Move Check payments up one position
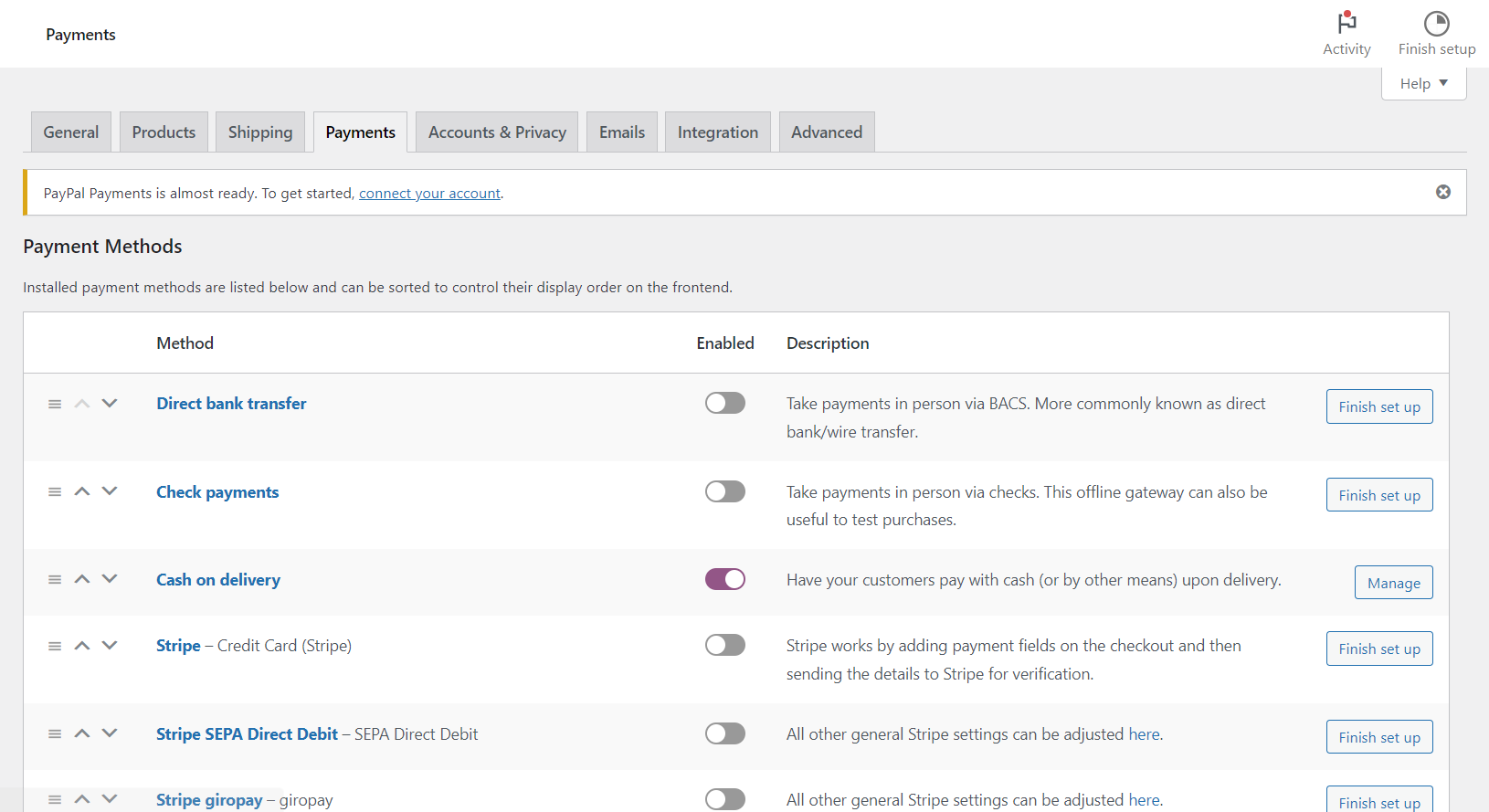1489x812 pixels. 82,491
